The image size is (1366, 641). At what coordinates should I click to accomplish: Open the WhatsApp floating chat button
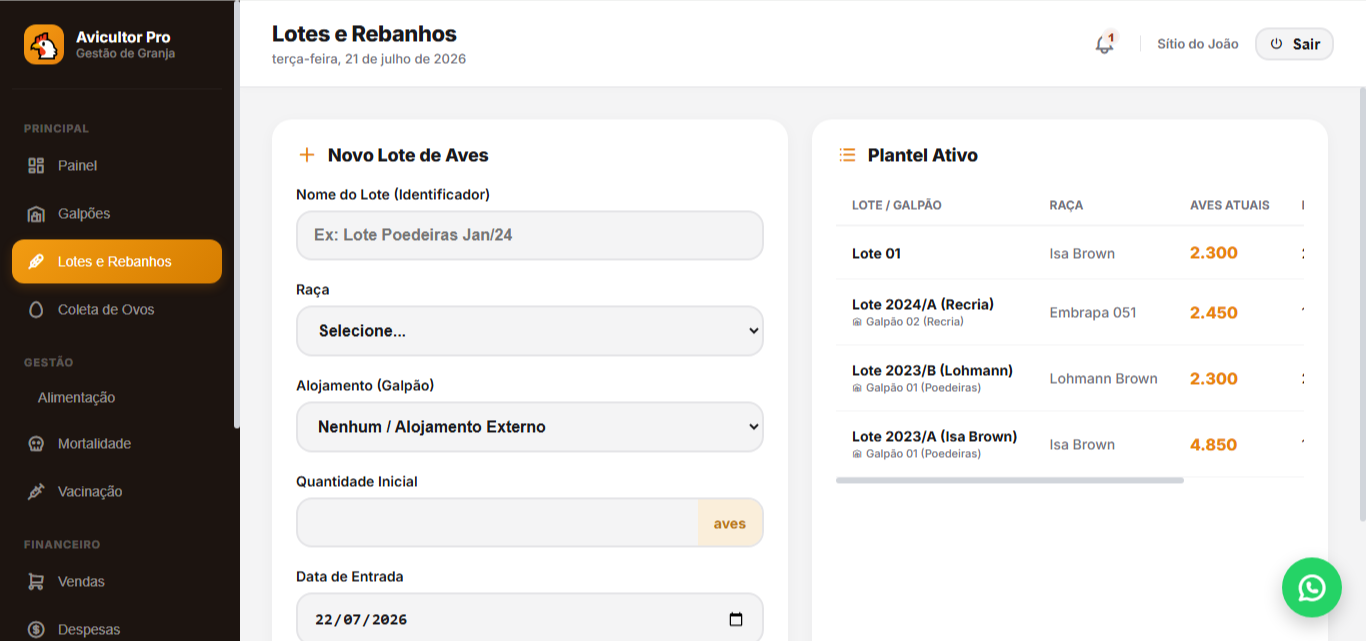(1312, 587)
